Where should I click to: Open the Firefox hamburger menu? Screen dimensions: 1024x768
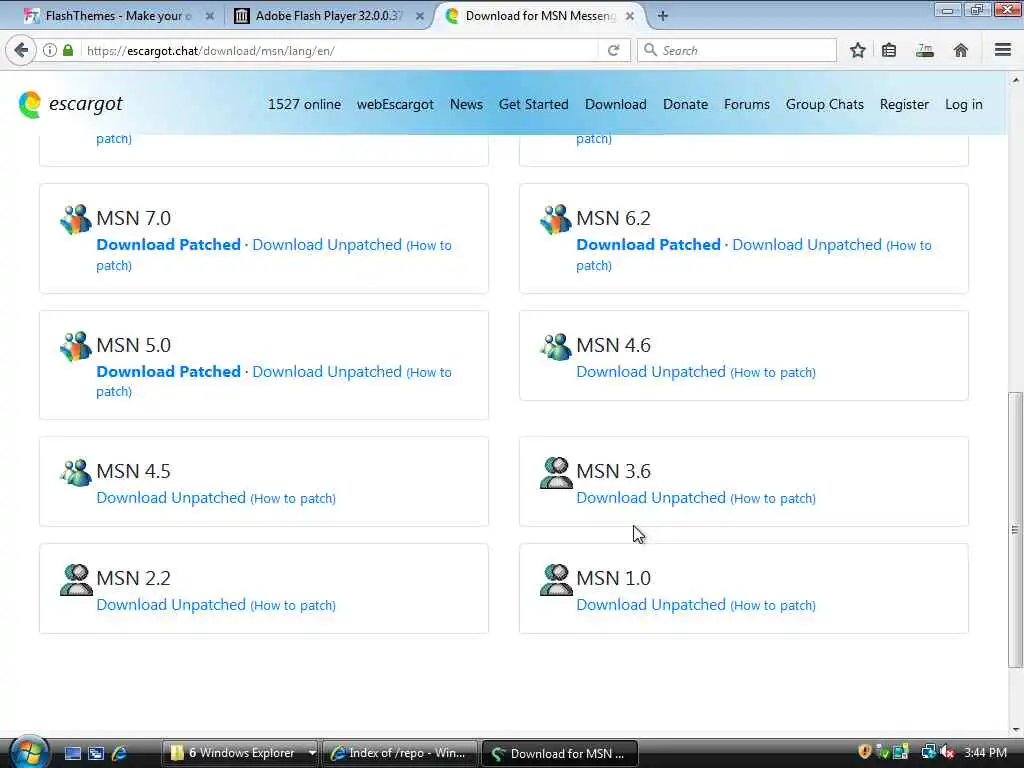pos(1002,50)
